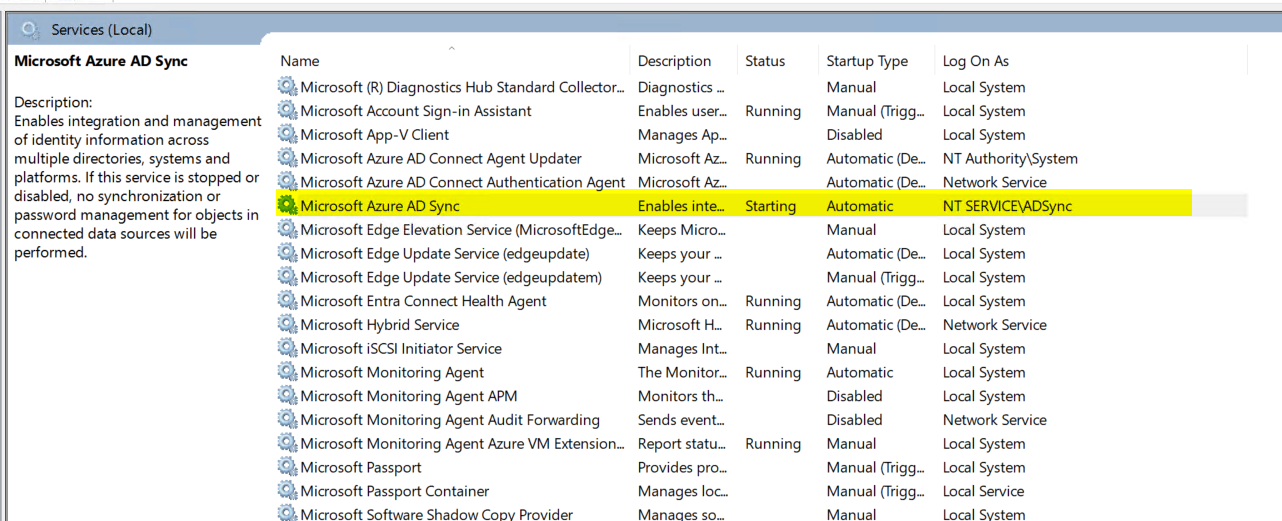Click Local Service log on for Passport Container
The height and width of the screenshot is (521, 1282).
(x=983, y=491)
